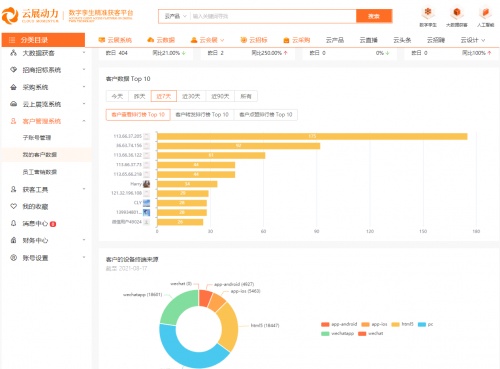
Task: Select the 近90天 time range
Action: click(220, 96)
